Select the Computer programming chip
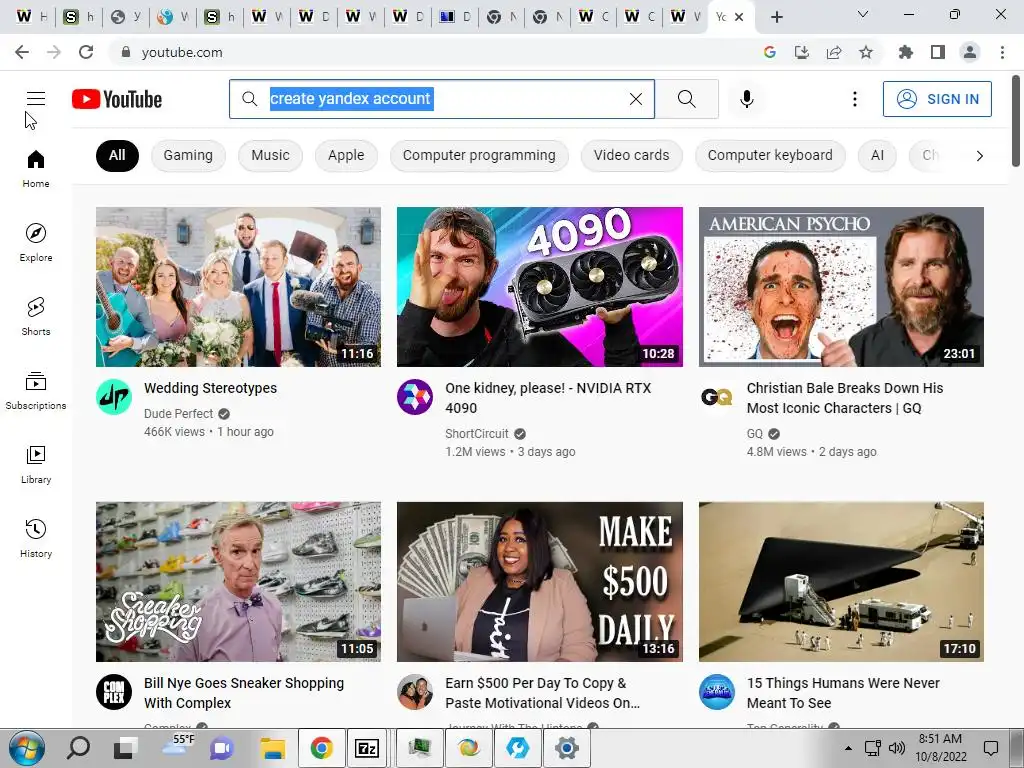The height and width of the screenshot is (768, 1024). click(x=479, y=155)
